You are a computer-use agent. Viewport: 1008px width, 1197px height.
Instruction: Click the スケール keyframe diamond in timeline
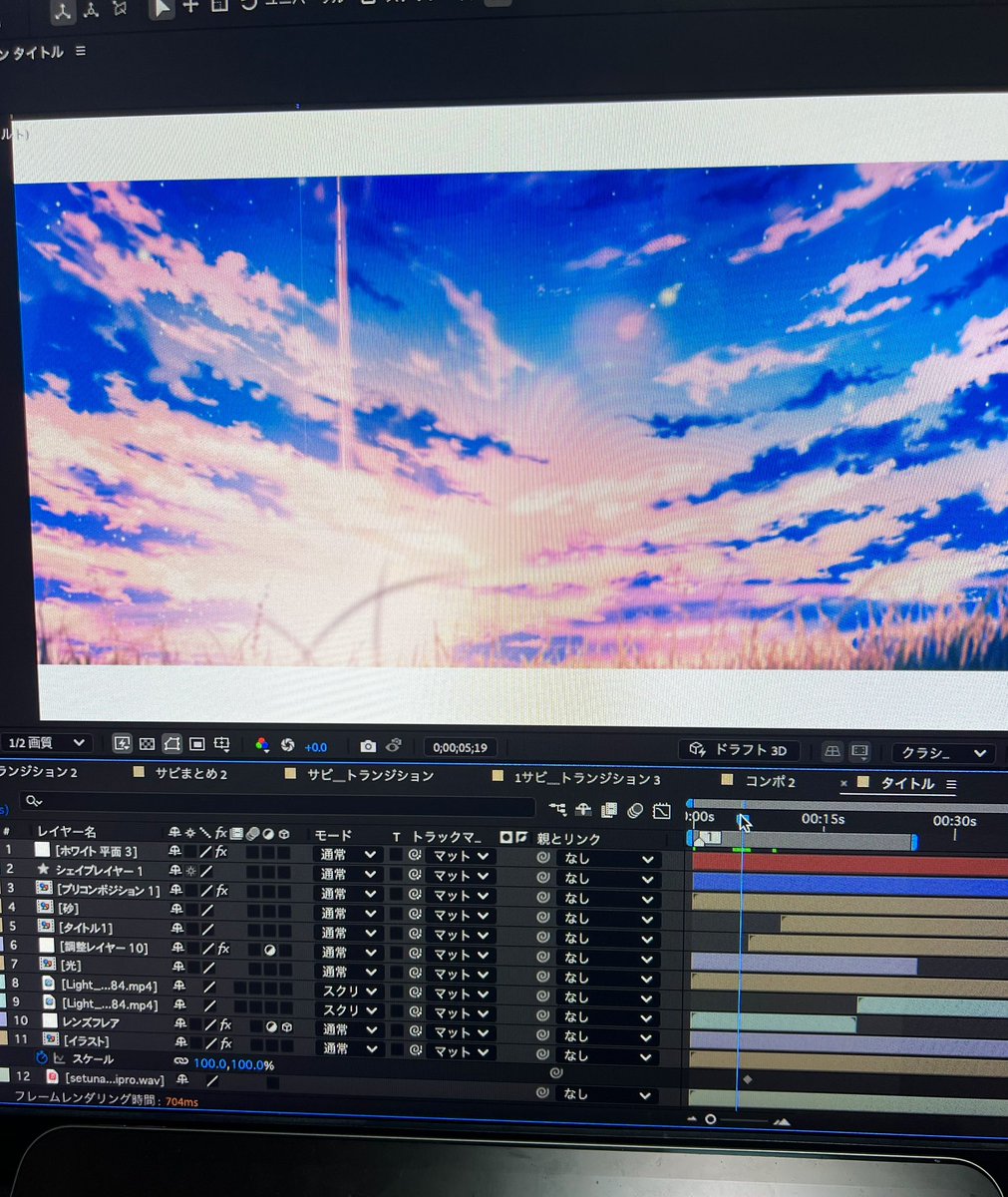coord(748,1079)
